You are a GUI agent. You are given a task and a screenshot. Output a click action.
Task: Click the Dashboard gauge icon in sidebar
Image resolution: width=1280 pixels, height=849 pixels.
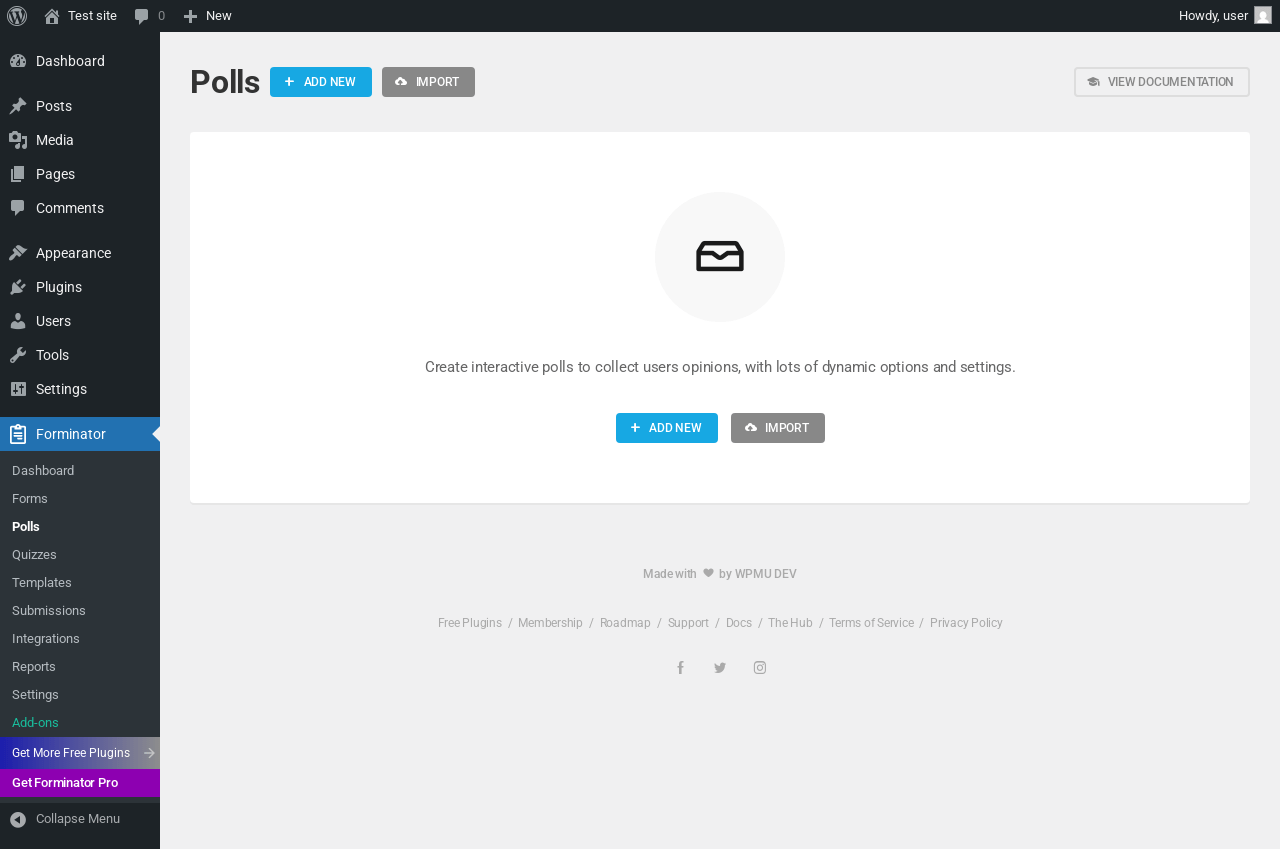18,61
